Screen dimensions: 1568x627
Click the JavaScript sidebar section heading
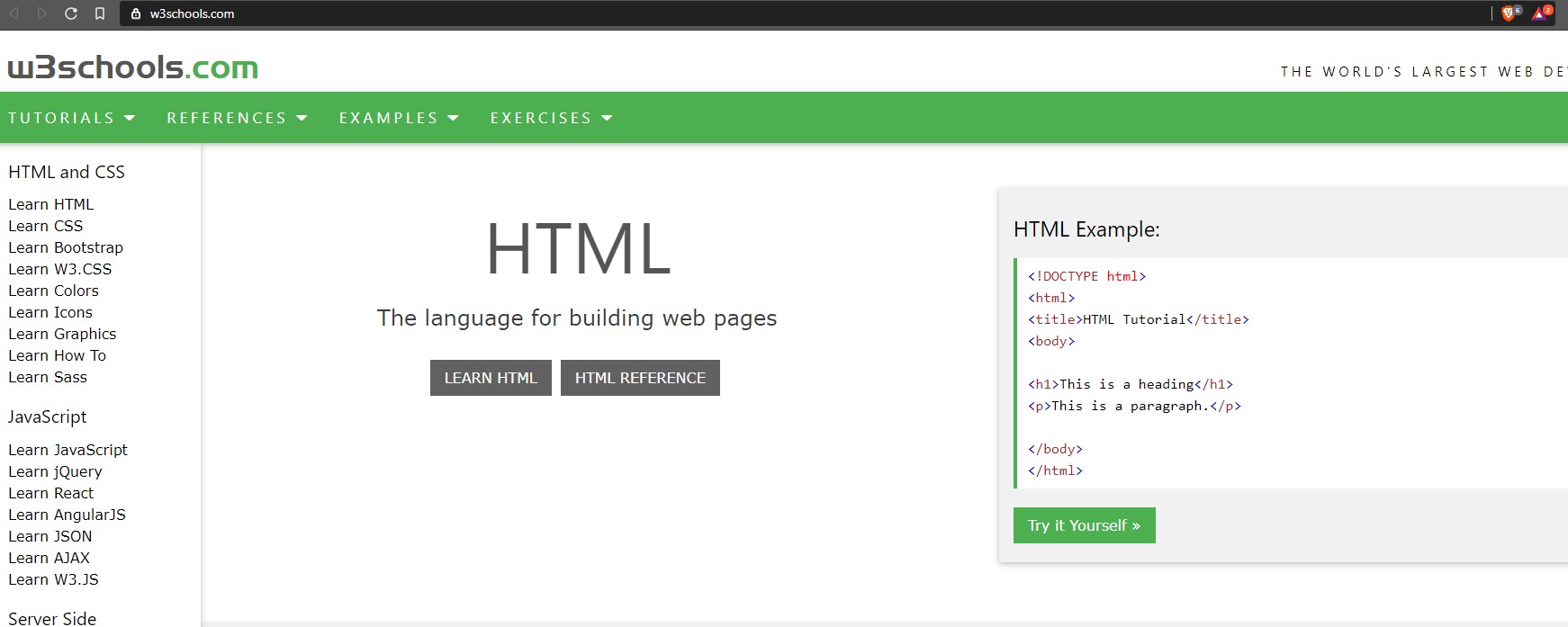click(x=48, y=417)
